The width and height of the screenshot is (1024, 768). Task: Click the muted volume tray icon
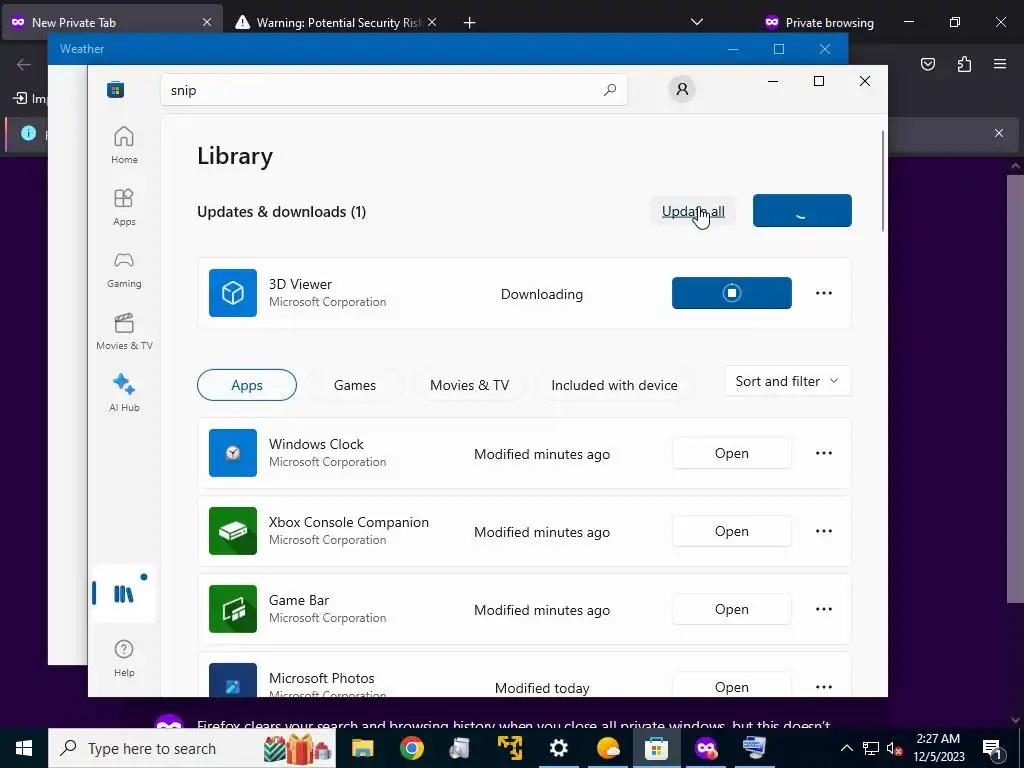click(x=895, y=748)
